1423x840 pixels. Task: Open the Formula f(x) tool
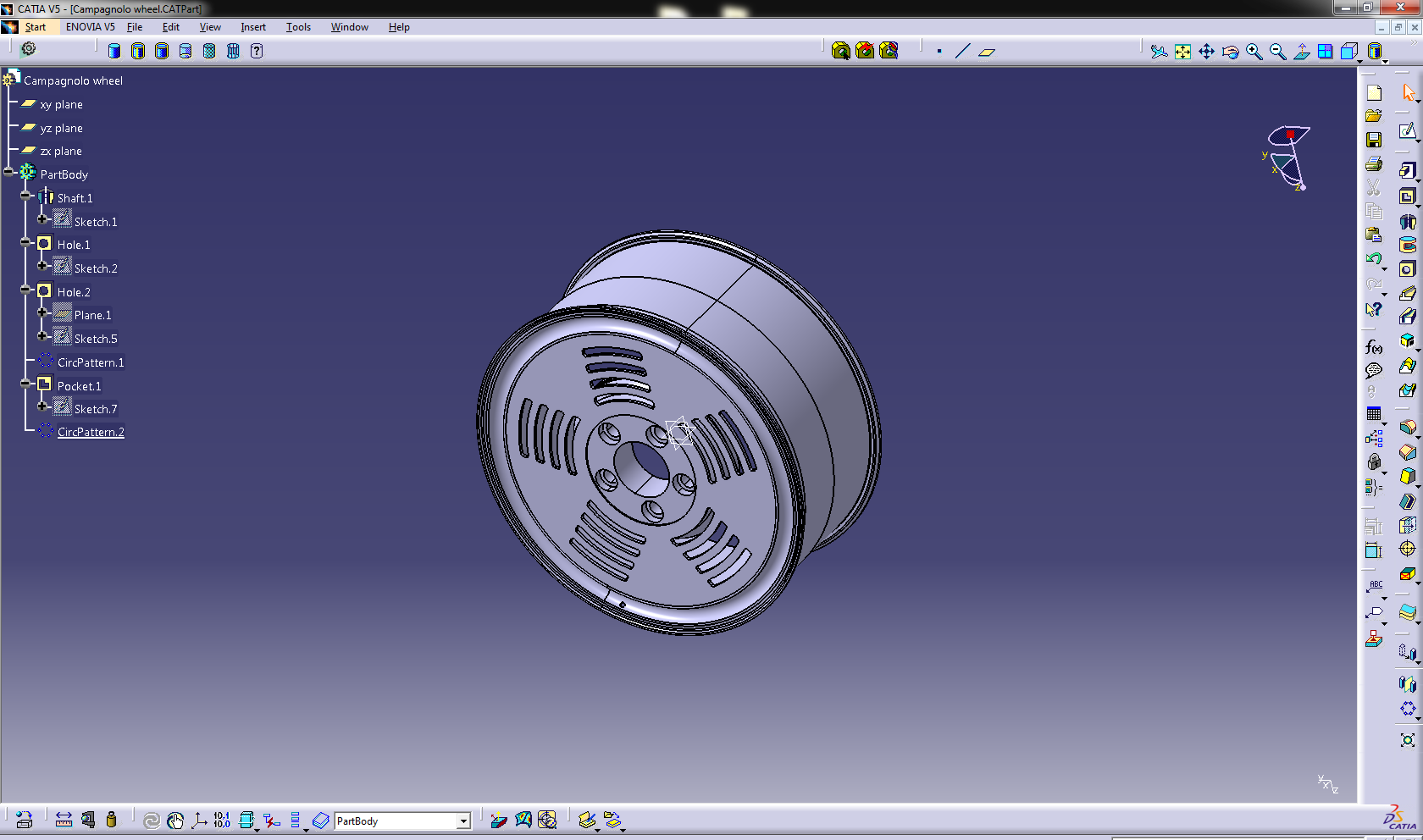(1374, 347)
